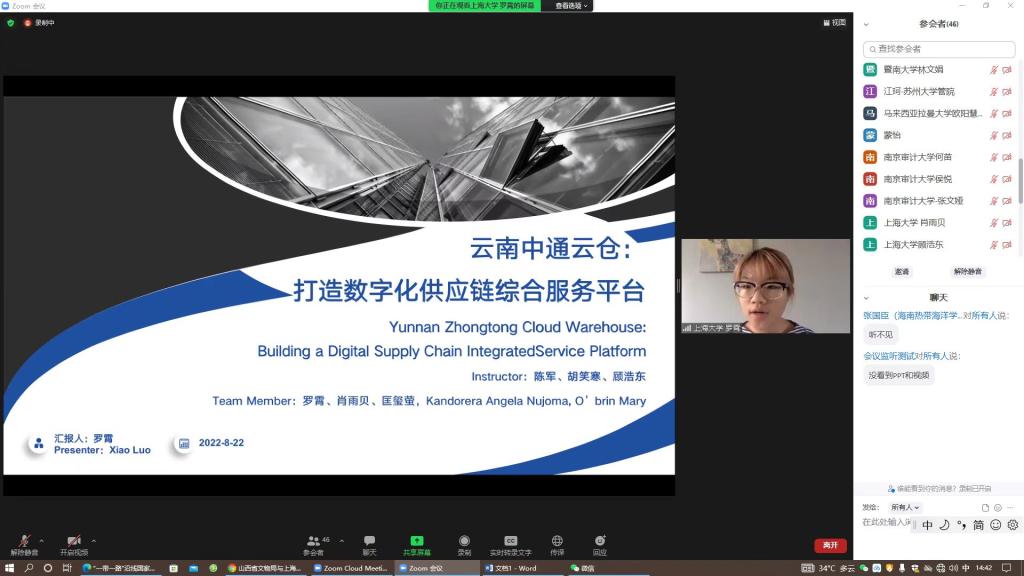Click the emoji icon in chat box
Viewport: 1024px width, 576px height.
(998, 507)
